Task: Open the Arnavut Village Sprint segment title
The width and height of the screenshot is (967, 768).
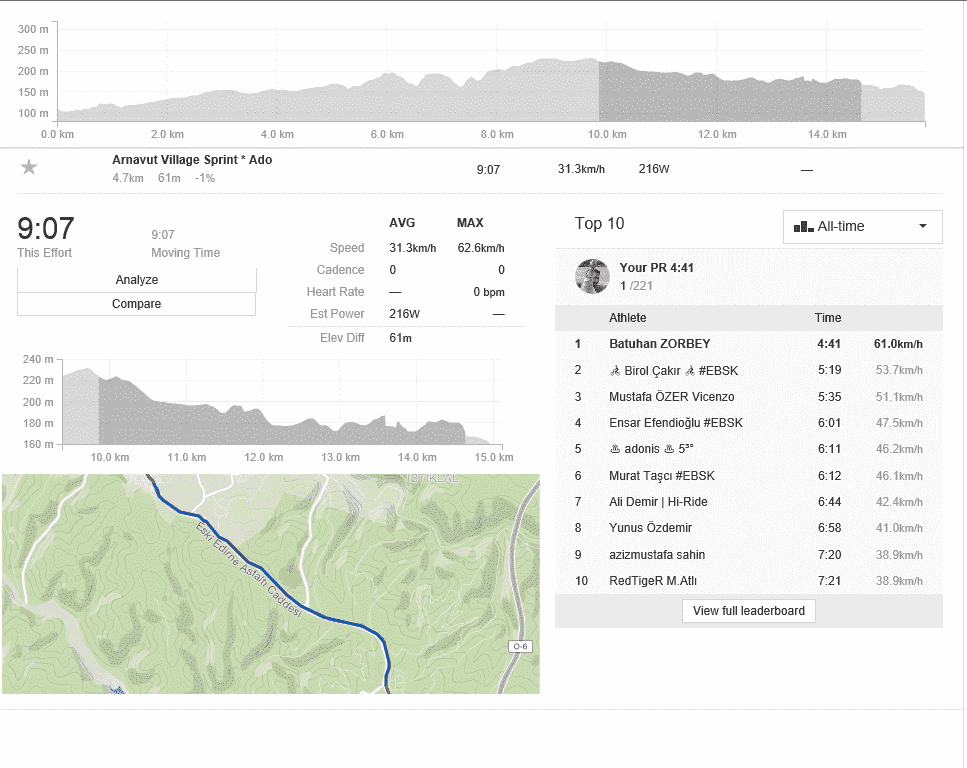Action: pyautogui.click(x=192, y=160)
